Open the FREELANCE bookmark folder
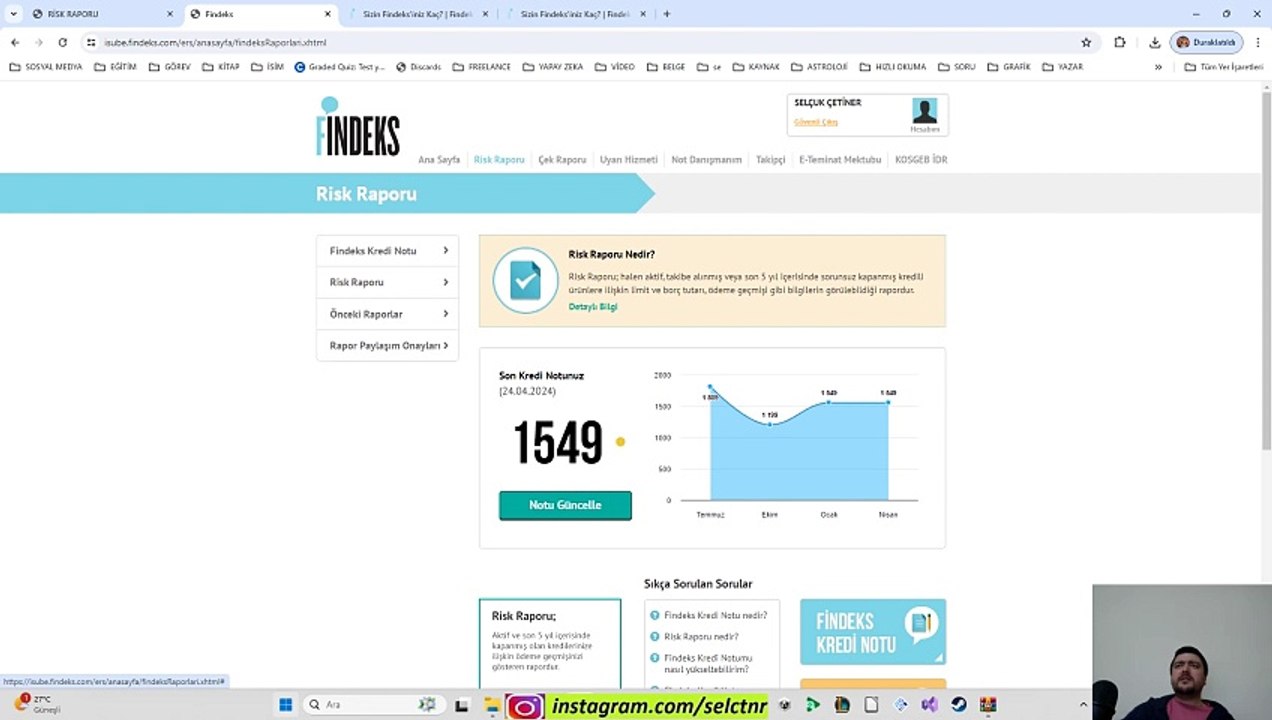The image size is (1272, 720). [x=482, y=67]
